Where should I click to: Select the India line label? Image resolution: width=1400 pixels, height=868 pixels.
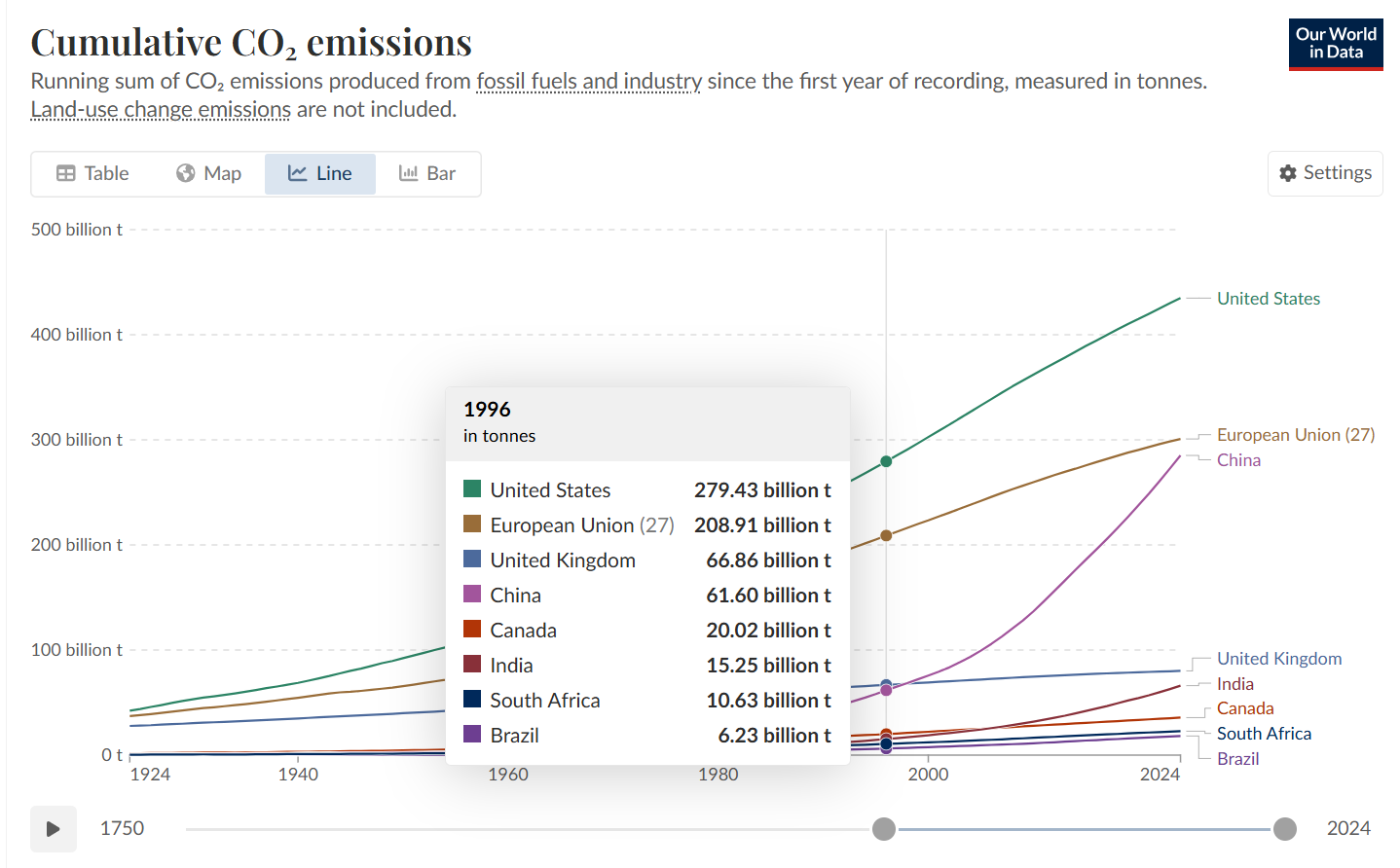1234,684
